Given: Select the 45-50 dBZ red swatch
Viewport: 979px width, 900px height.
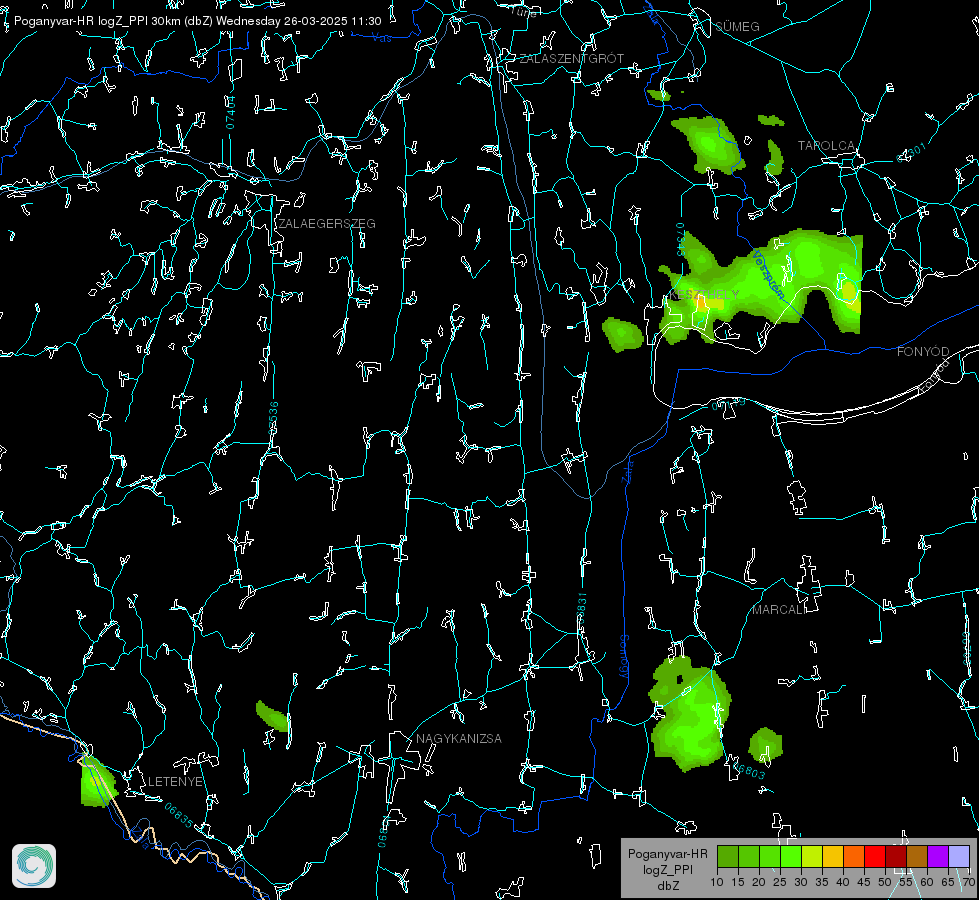Looking at the screenshot, I should pos(875,856).
